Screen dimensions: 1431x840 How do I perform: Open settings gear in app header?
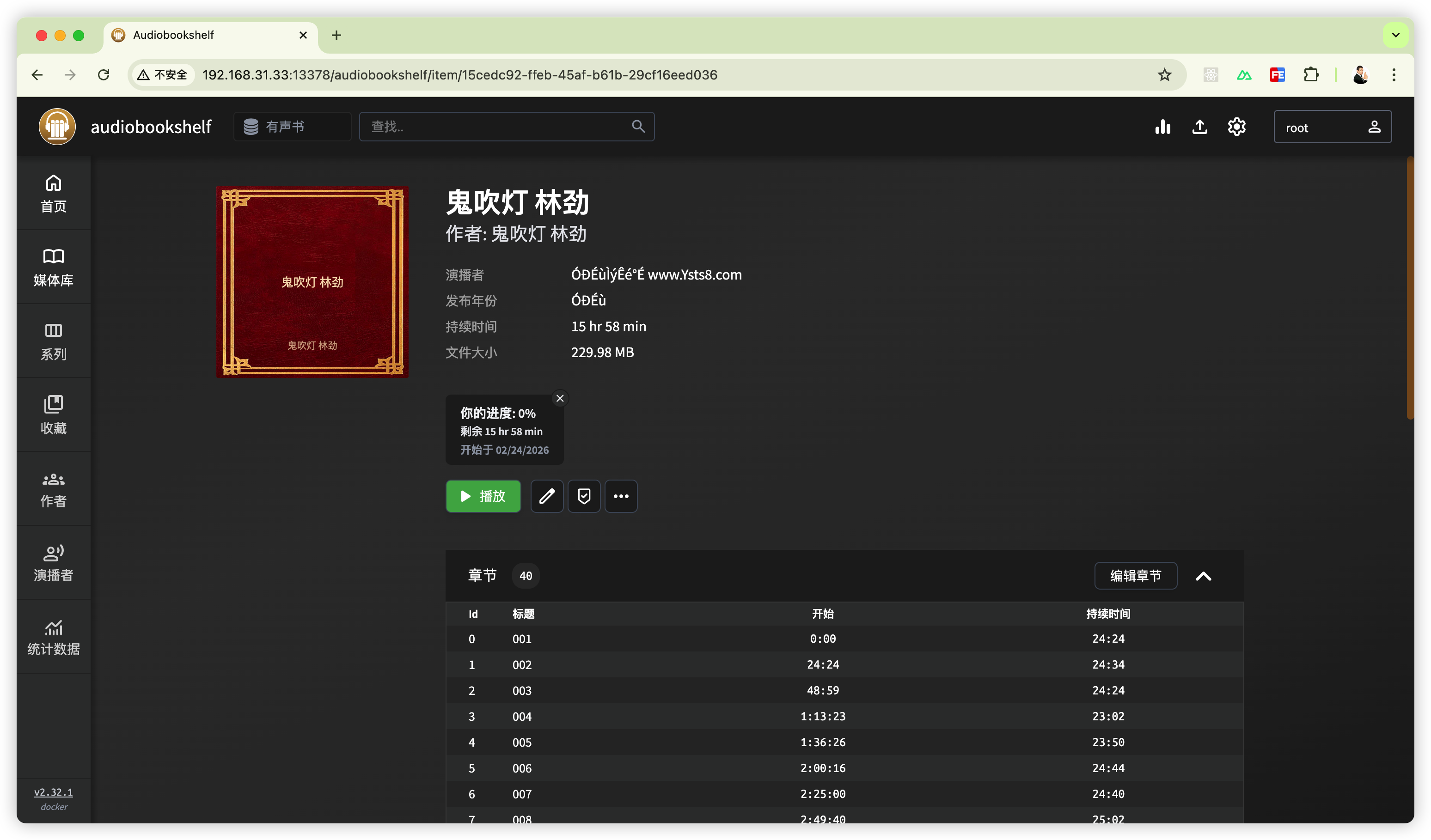point(1236,127)
